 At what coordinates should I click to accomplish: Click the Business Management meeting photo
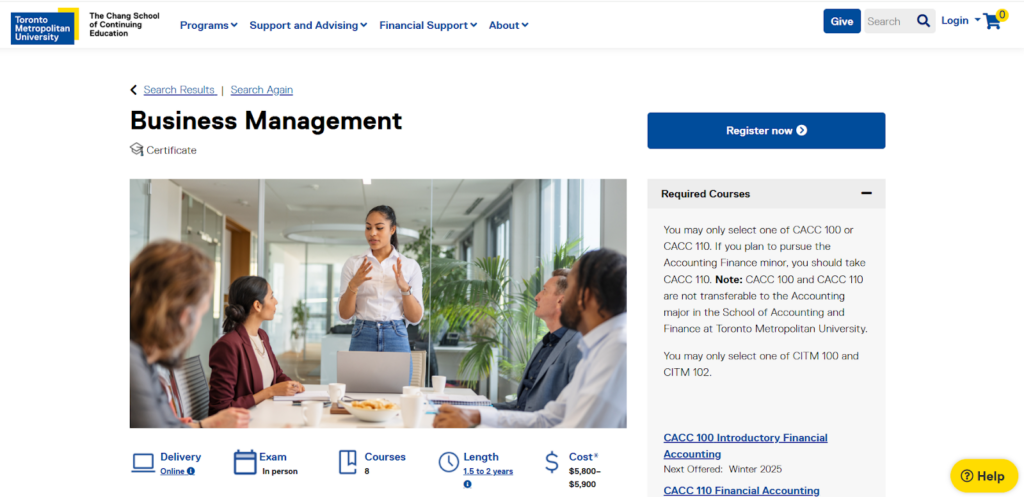pyautogui.click(x=378, y=304)
